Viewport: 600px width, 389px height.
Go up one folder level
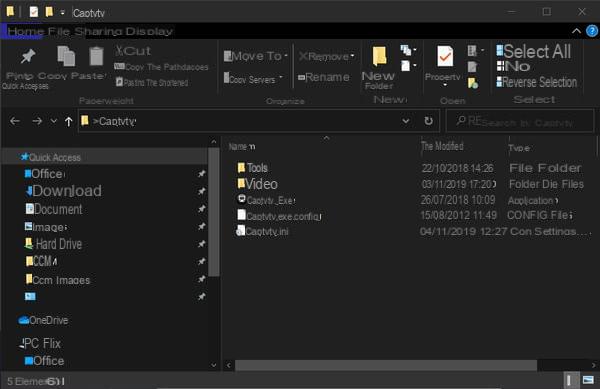tap(68, 122)
